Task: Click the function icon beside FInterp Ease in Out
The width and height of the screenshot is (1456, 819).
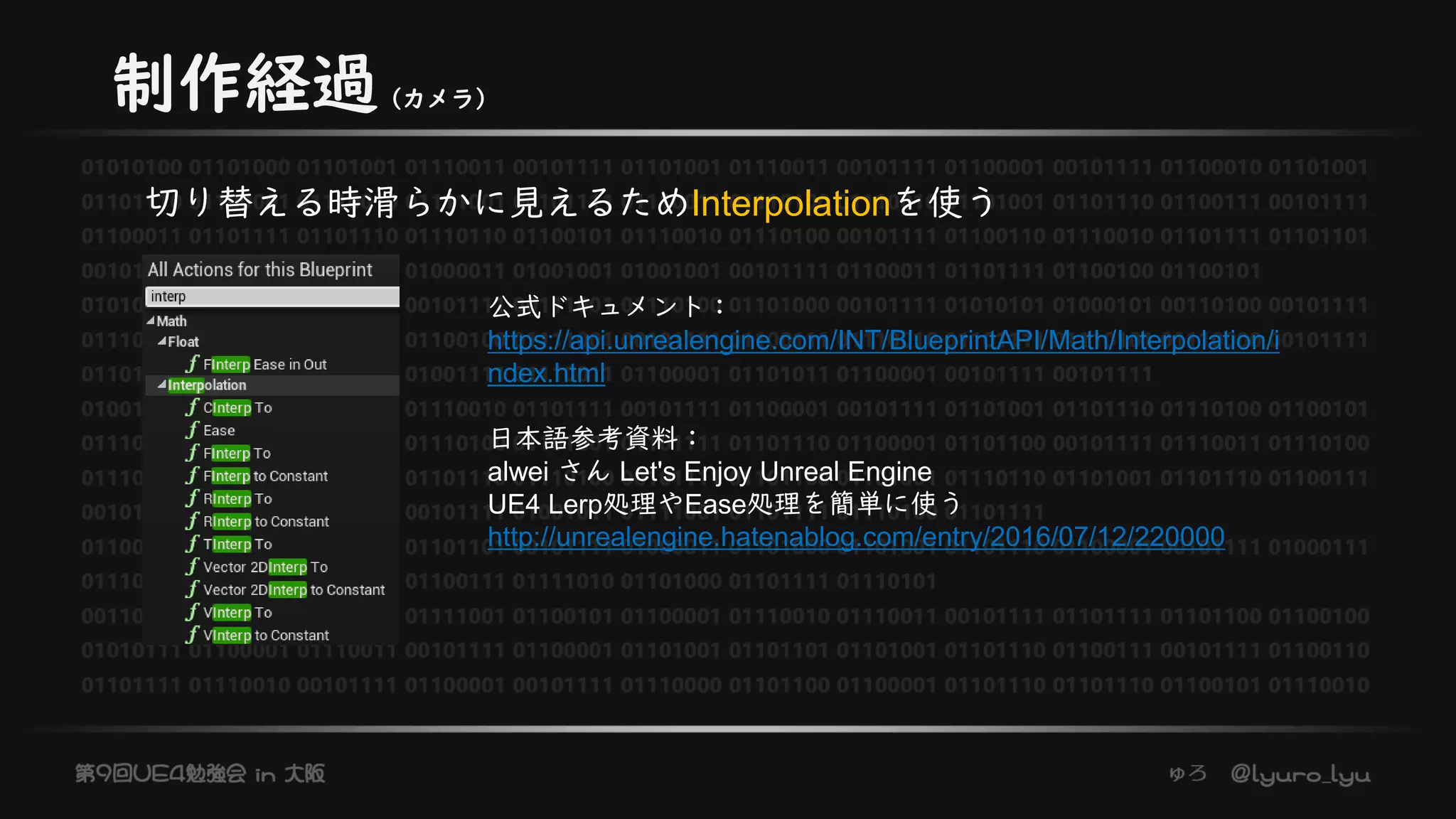Action: click(192, 364)
